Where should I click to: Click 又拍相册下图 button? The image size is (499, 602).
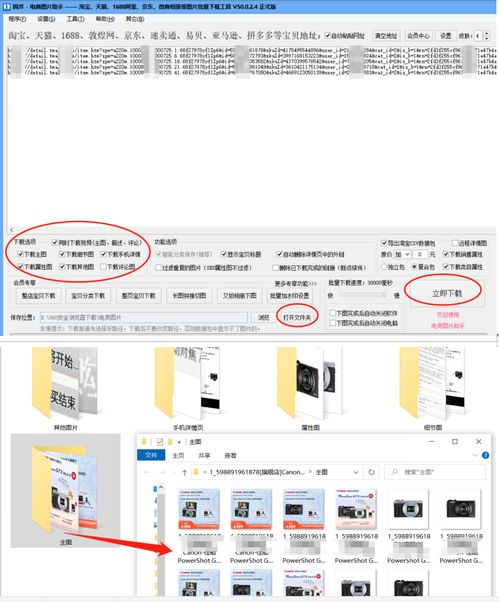tap(240, 296)
